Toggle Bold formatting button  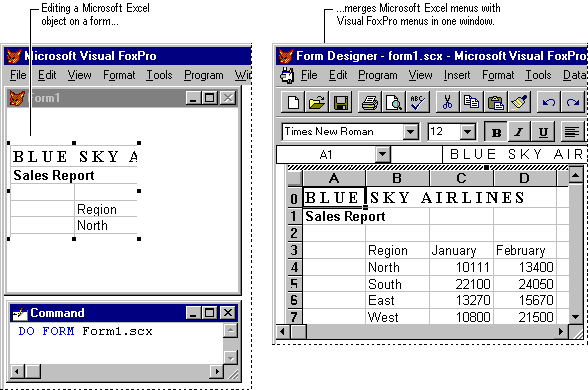point(496,132)
